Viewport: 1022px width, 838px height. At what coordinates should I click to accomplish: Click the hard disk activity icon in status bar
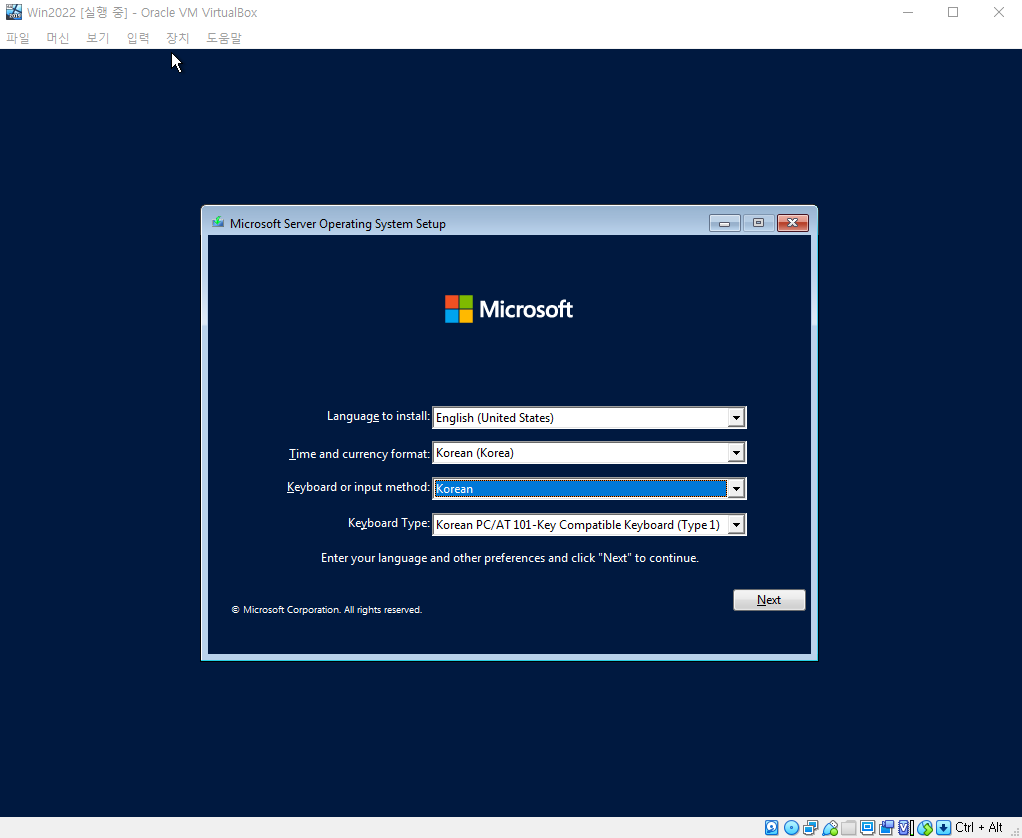772,828
